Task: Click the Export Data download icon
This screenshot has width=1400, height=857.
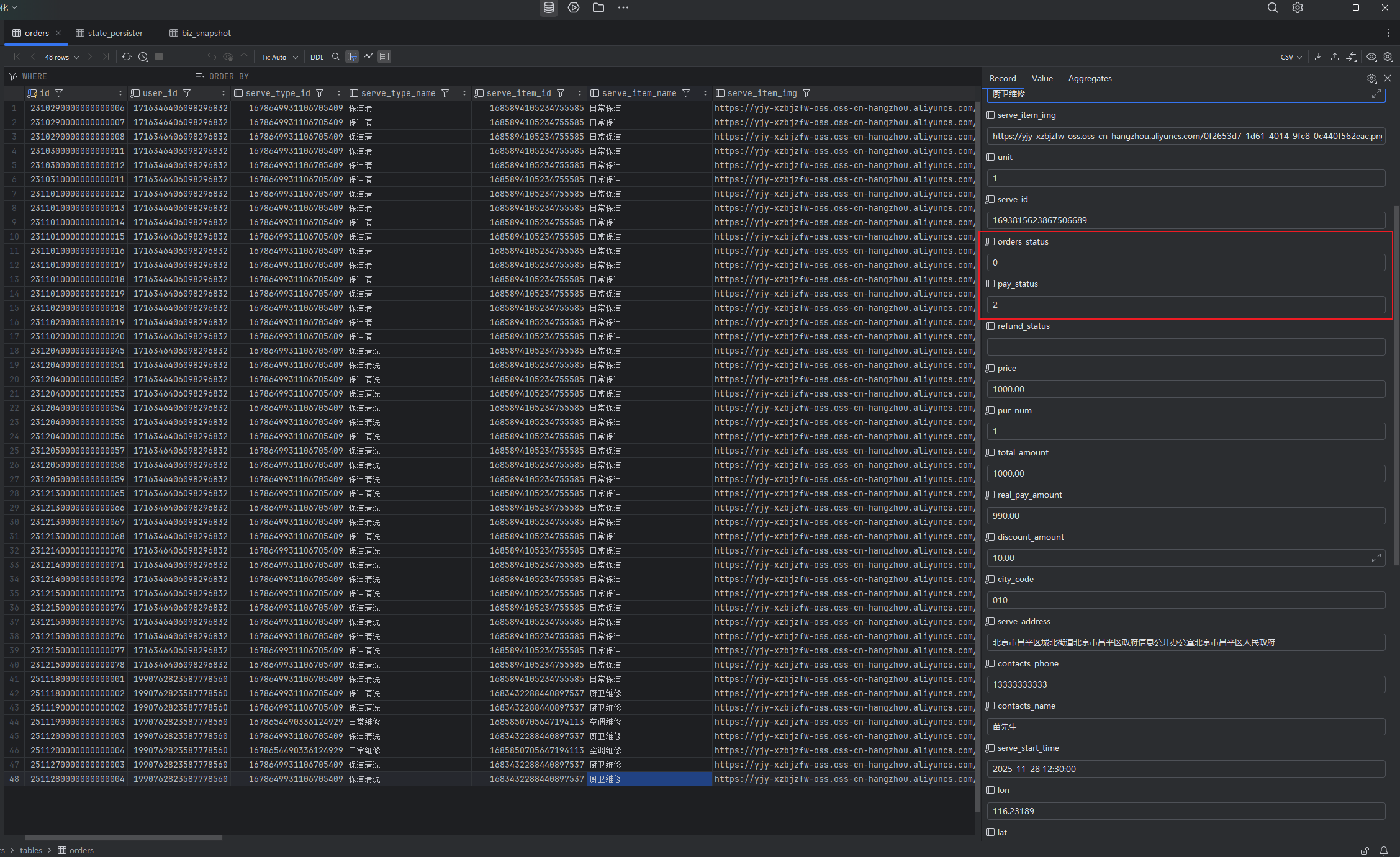Action: click(1318, 56)
